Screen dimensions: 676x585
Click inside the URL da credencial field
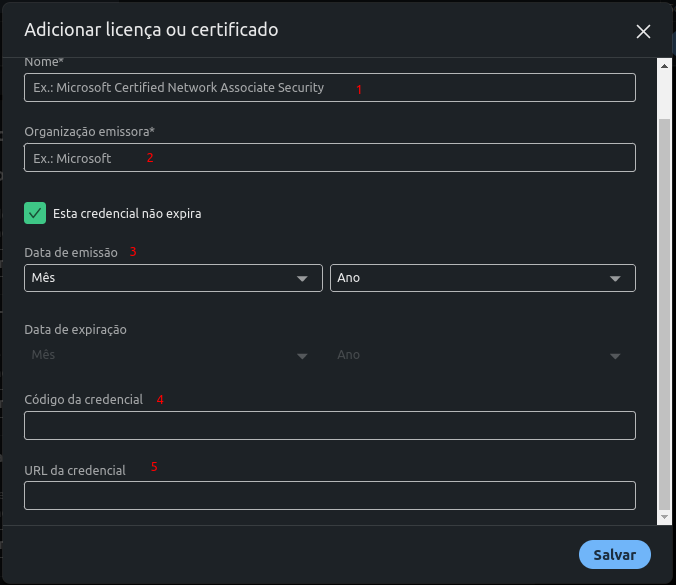(x=329, y=496)
